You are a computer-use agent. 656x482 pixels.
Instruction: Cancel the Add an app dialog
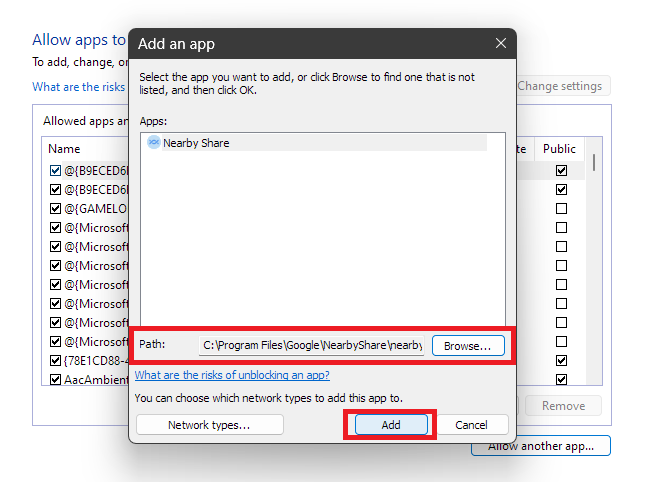(x=471, y=425)
